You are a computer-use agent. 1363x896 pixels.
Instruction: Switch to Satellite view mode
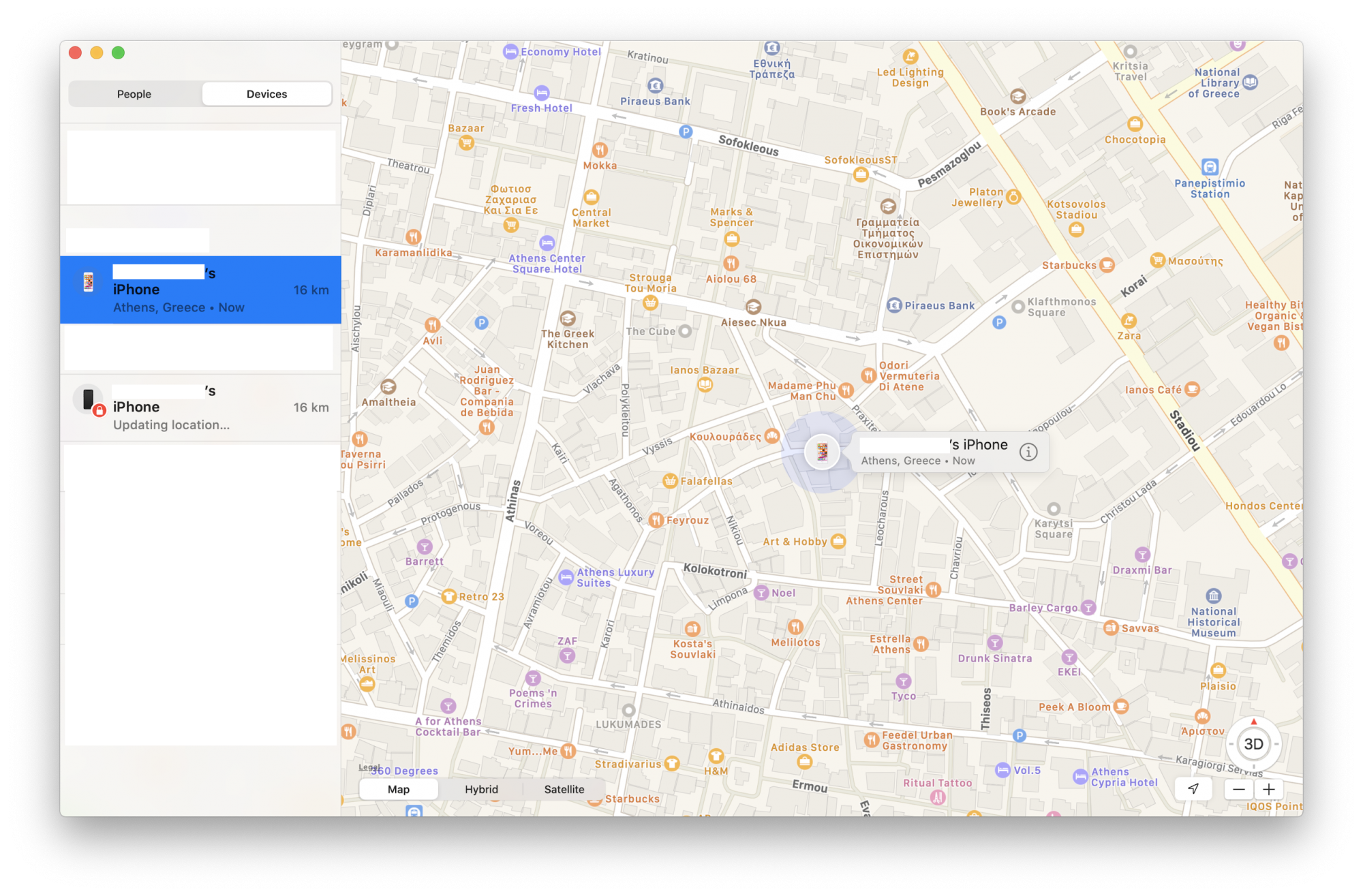click(x=564, y=789)
